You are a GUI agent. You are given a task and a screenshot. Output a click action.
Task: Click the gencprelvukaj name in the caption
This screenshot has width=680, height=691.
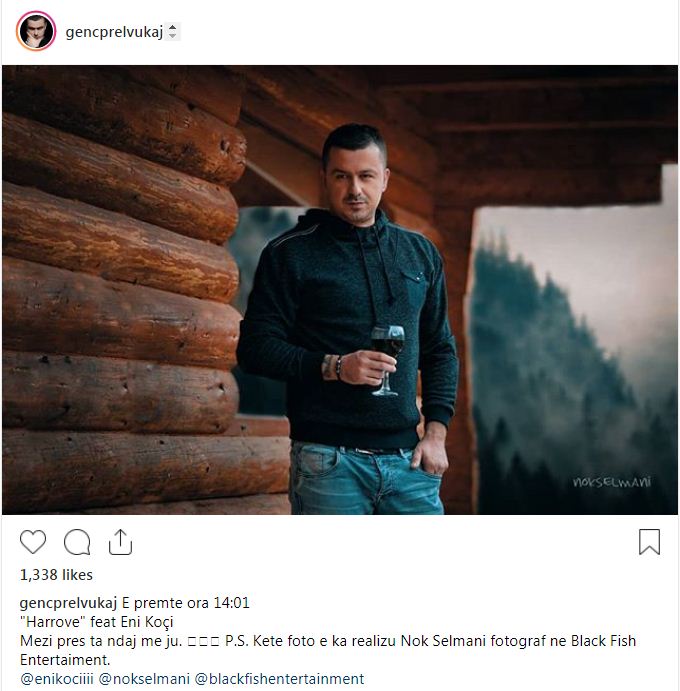click(68, 603)
